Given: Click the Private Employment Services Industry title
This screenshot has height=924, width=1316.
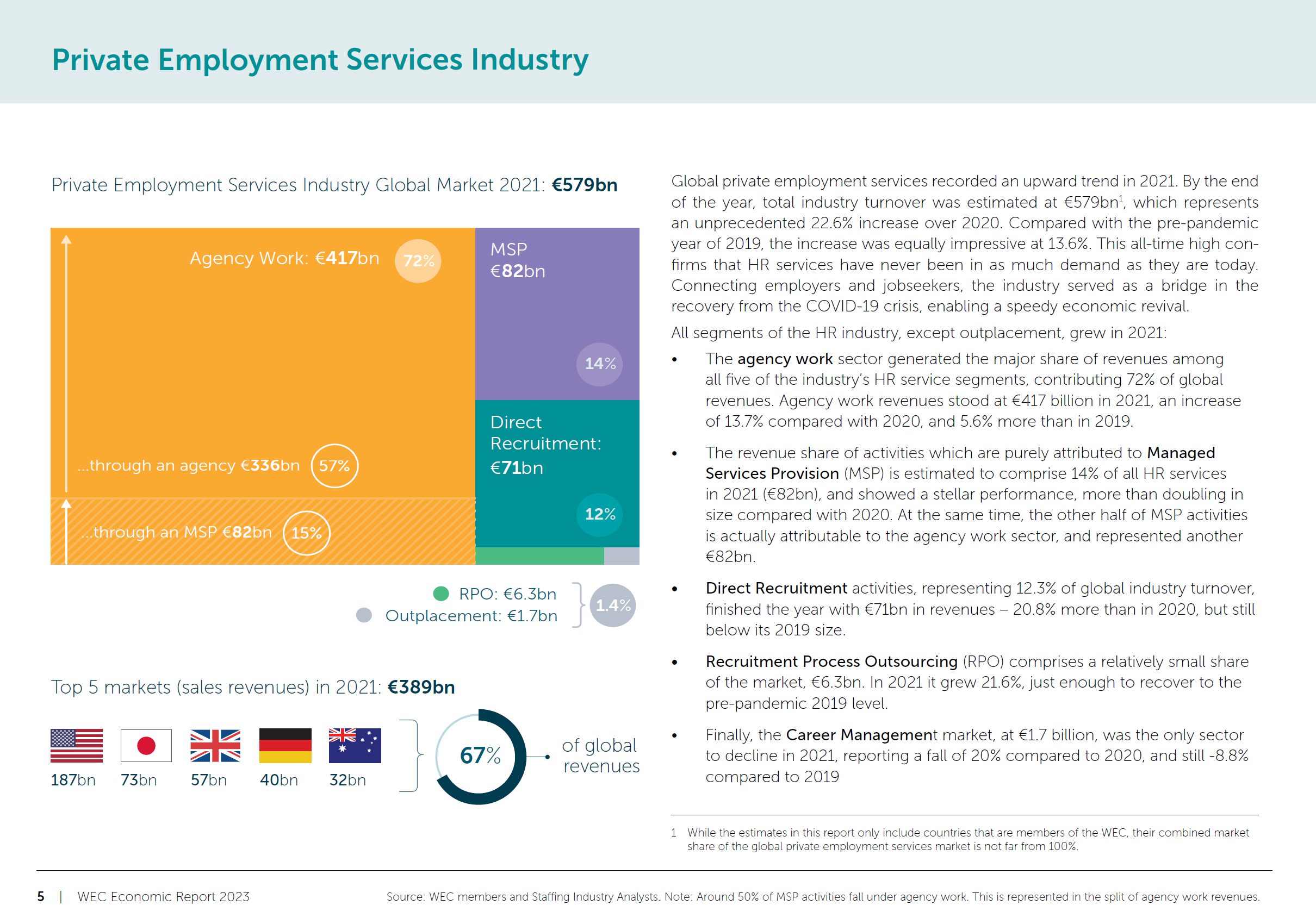Looking at the screenshot, I should pos(320,60).
